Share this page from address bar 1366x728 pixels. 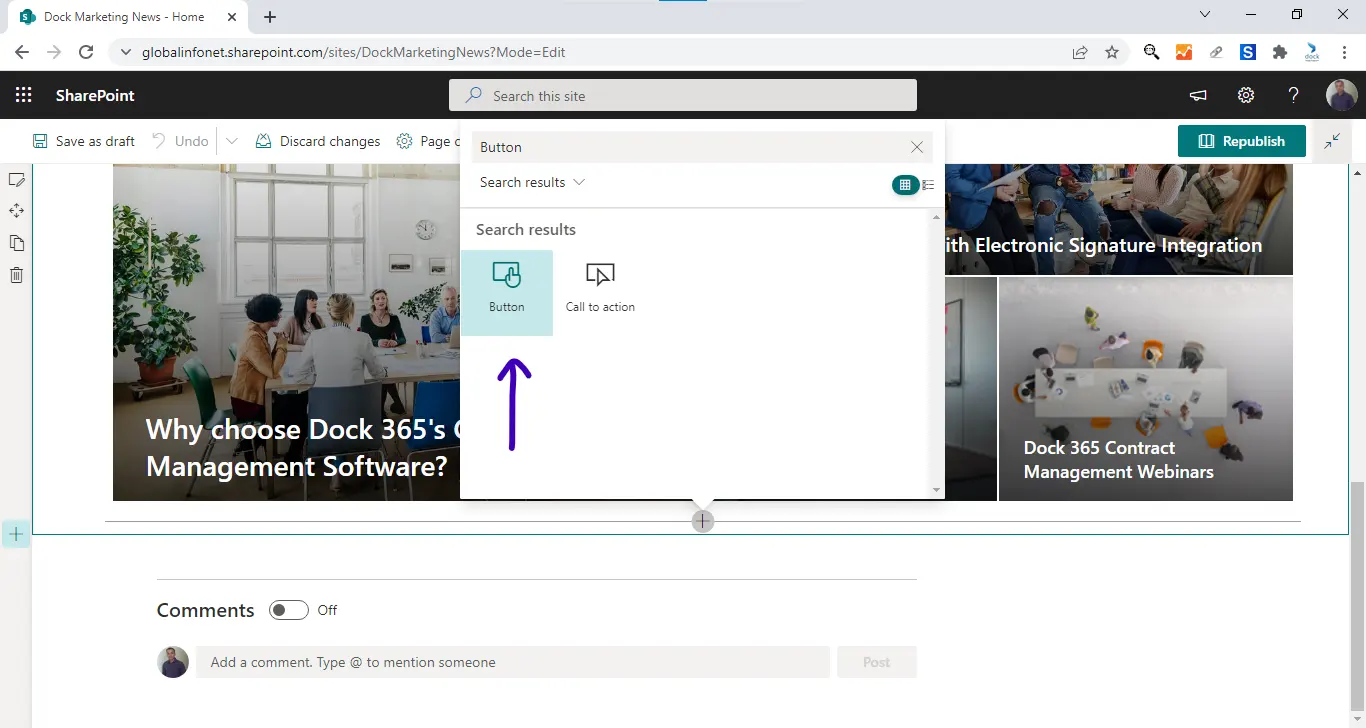pos(1080,52)
